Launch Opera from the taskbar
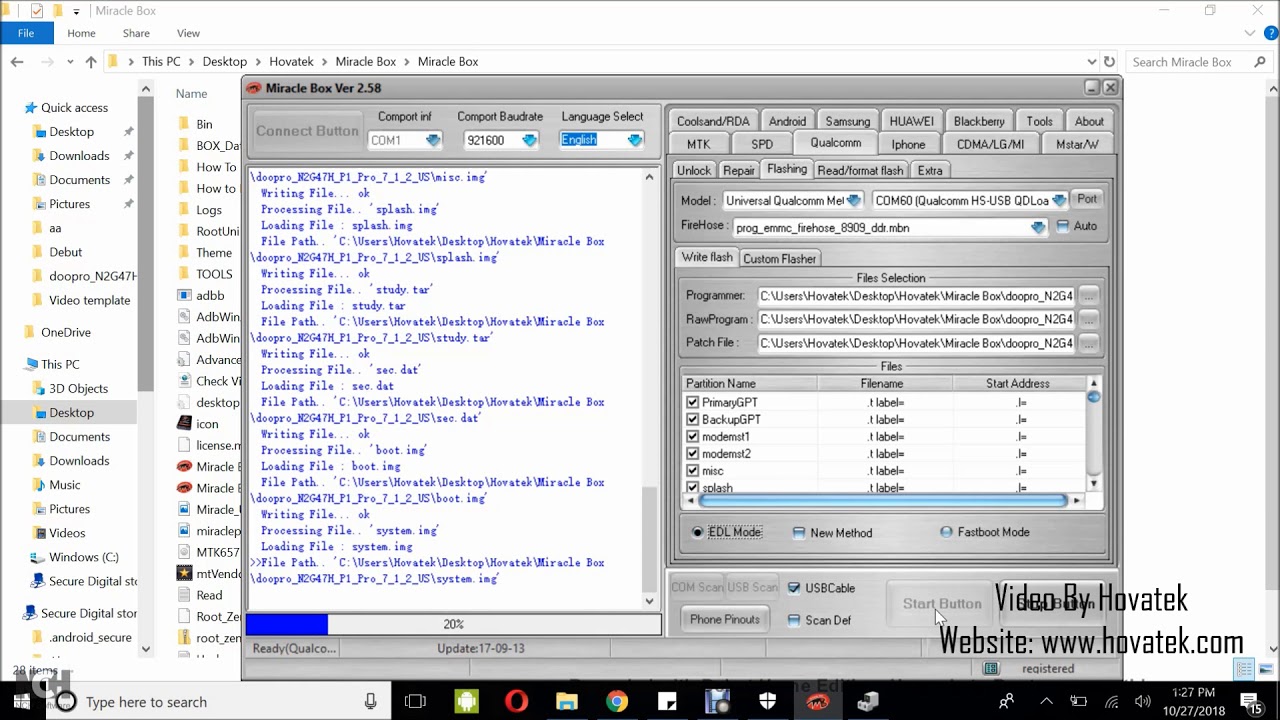This screenshot has height=720, width=1280. click(516, 702)
